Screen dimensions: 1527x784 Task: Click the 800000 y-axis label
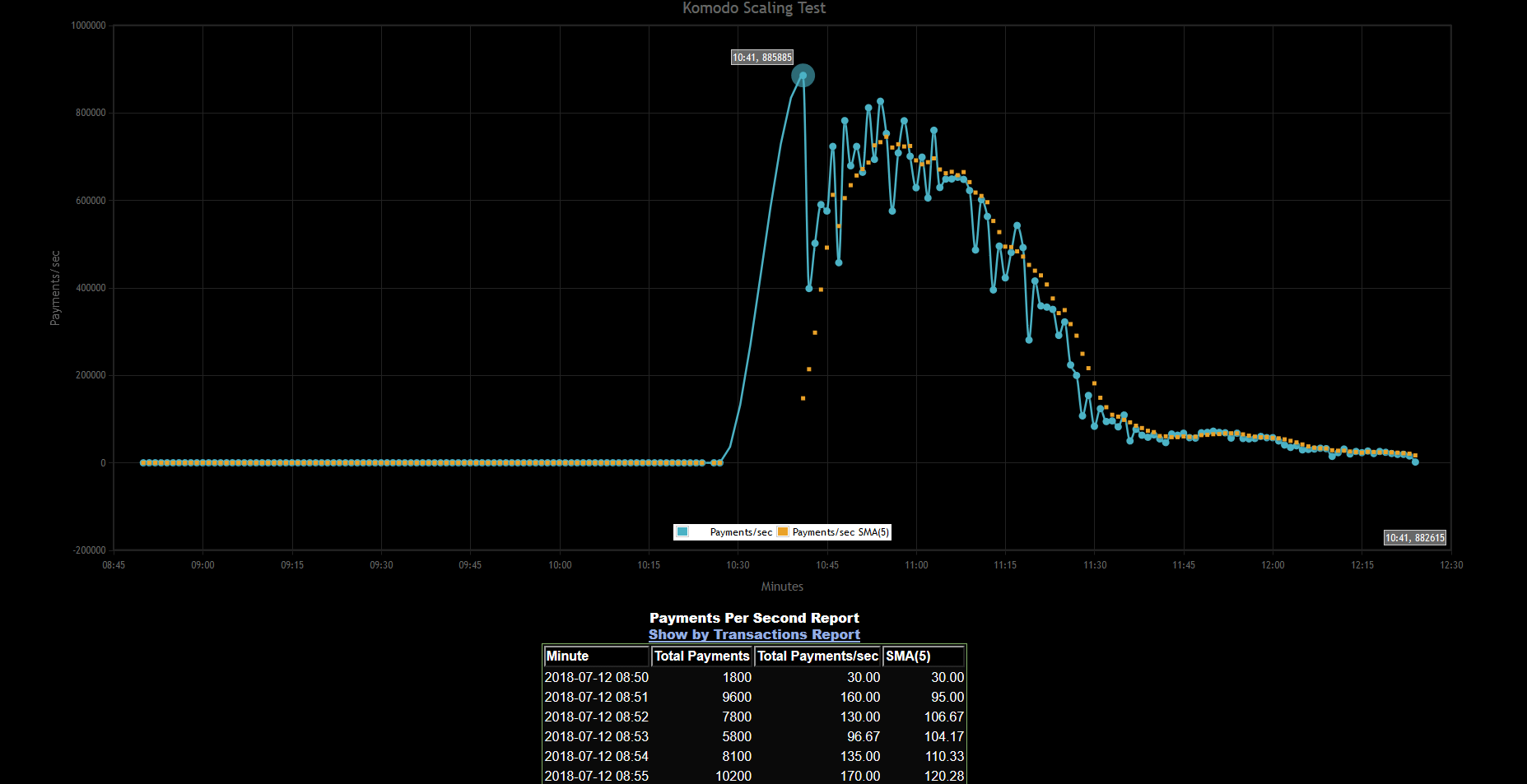pyautogui.click(x=91, y=113)
